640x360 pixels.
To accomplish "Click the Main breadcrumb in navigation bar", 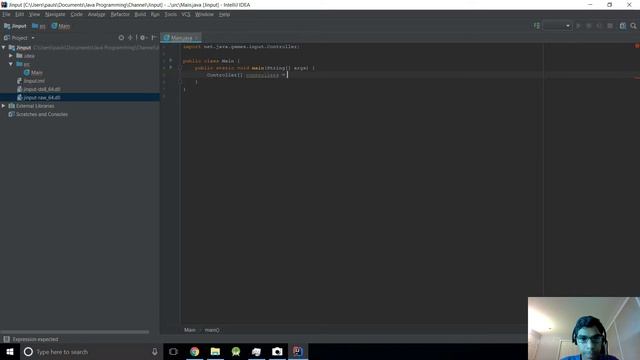I will [60, 26].
